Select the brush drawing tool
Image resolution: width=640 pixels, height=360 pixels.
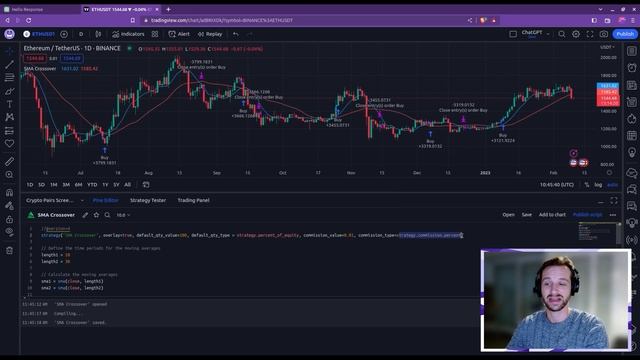tap(9, 91)
